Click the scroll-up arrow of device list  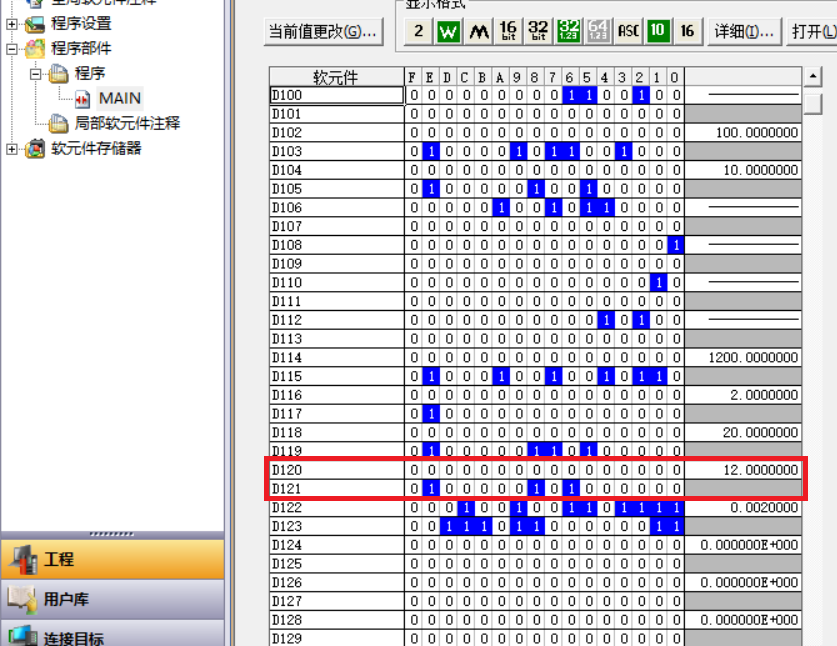tap(813, 77)
